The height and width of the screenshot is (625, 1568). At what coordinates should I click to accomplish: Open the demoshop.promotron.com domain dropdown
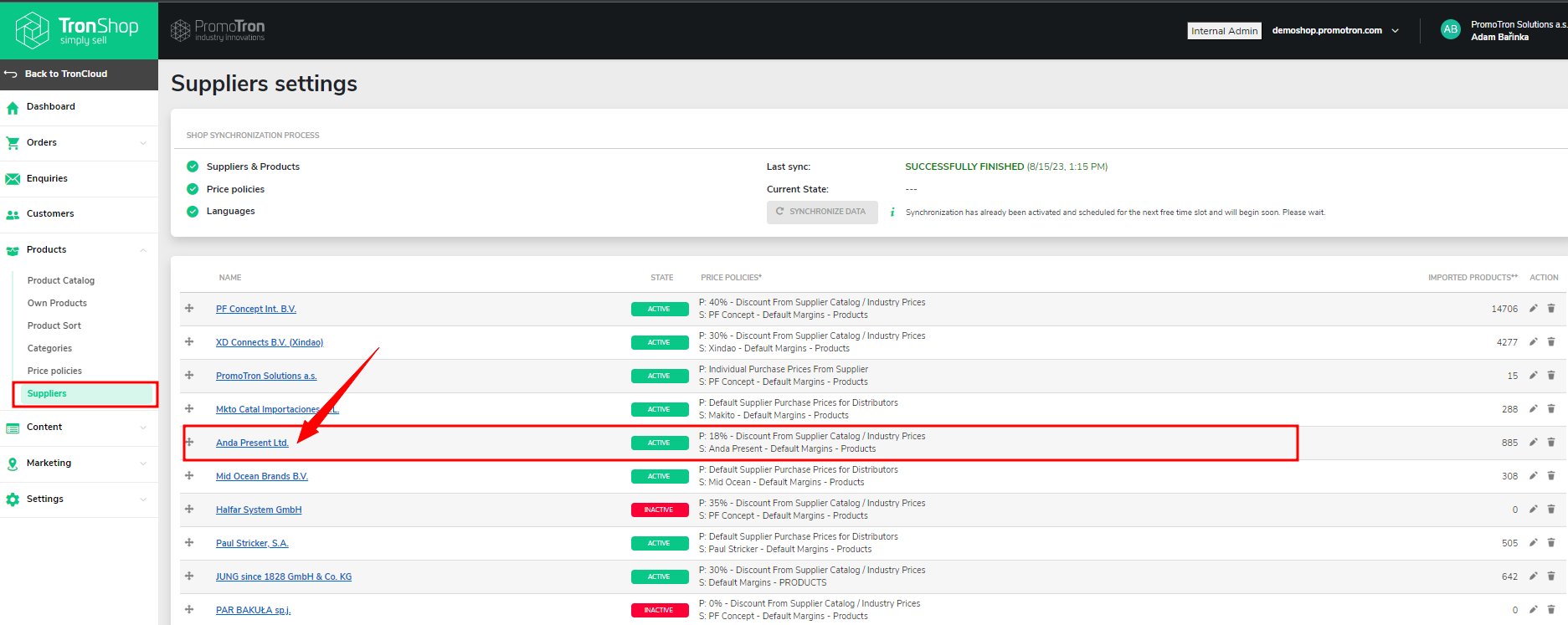(x=1335, y=31)
